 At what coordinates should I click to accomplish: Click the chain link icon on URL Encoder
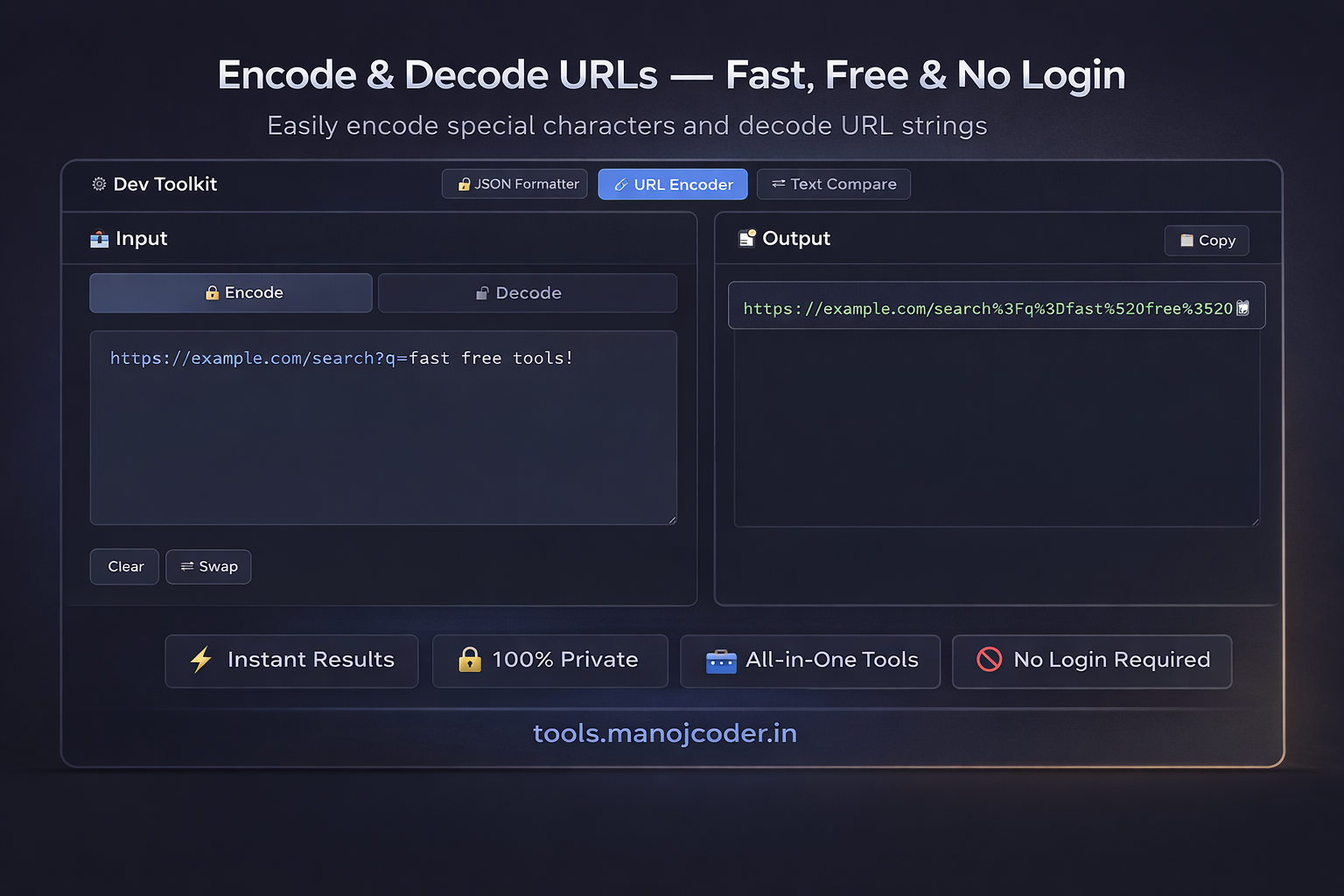click(622, 184)
